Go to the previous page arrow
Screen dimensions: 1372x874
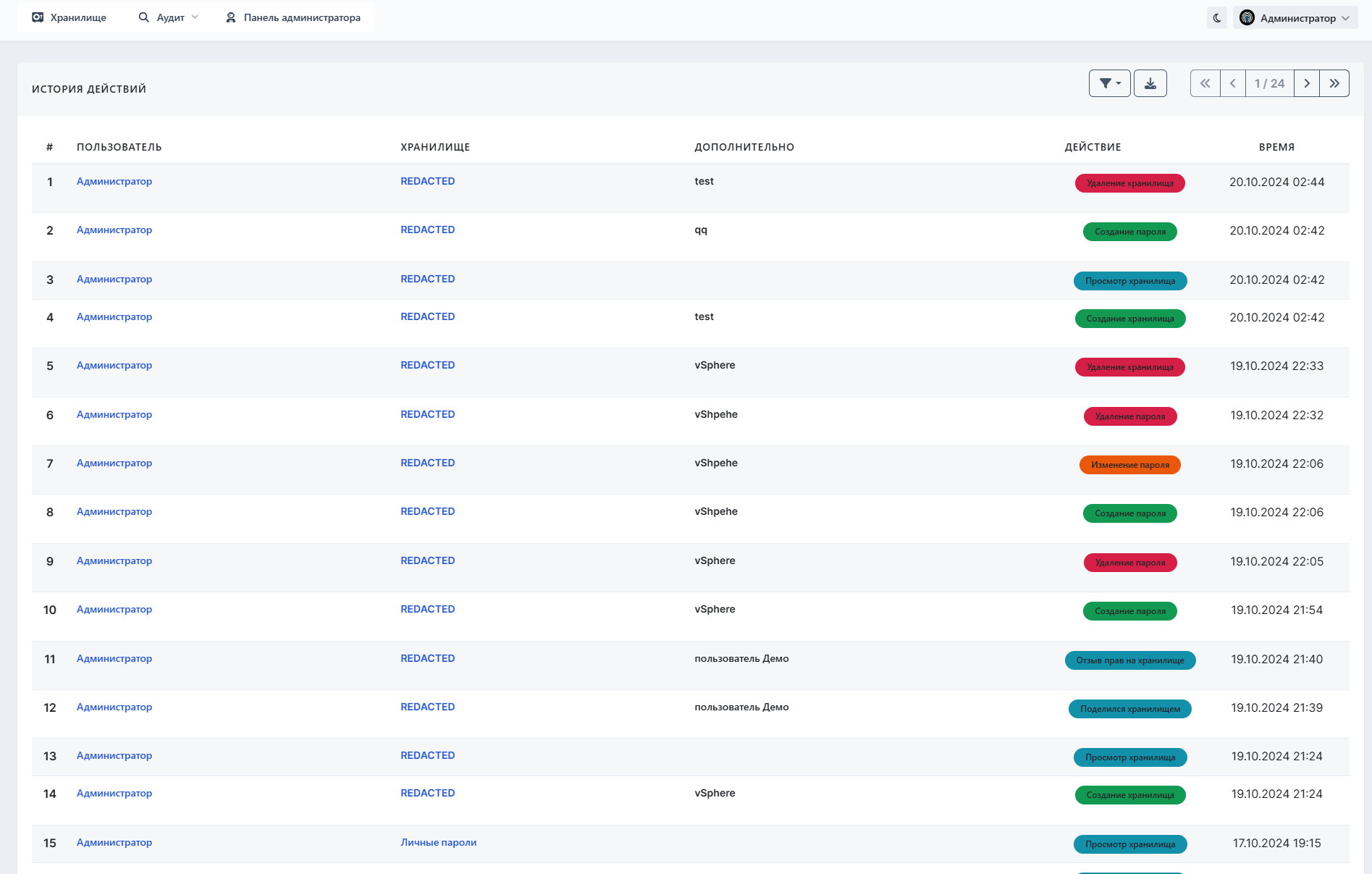pyautogui.click(x=1232, y=83)
